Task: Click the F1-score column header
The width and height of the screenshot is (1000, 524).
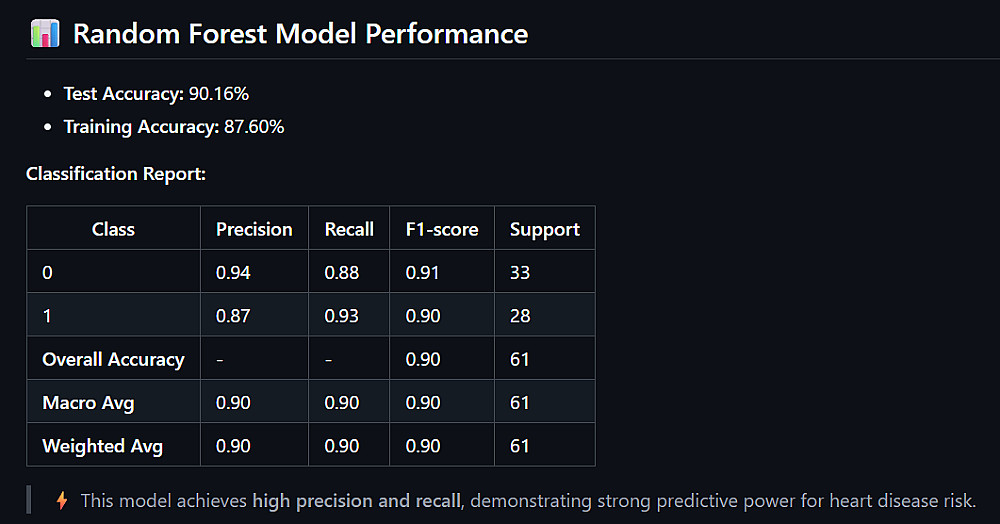Action: coord(442,229)
